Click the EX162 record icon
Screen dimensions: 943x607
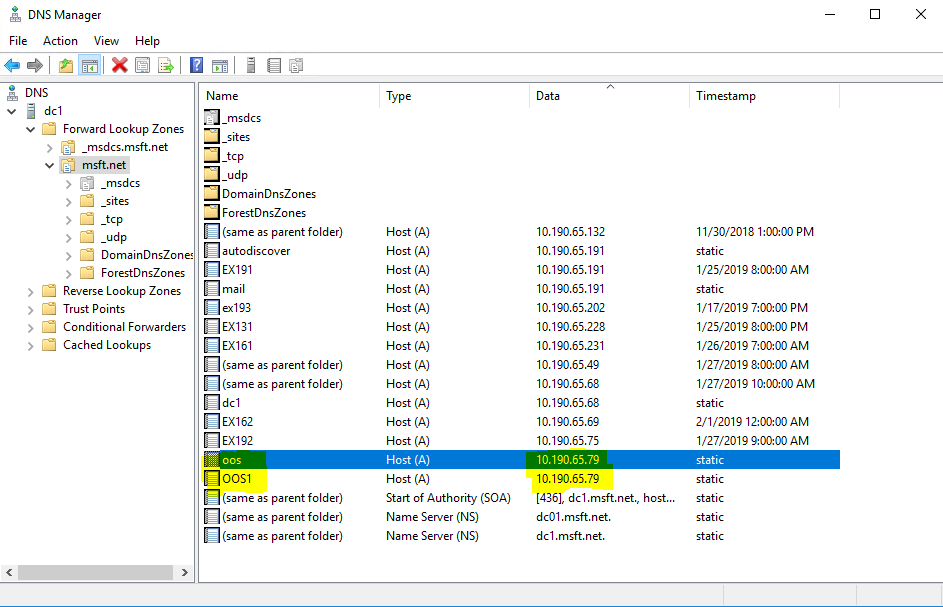[211, 422]
